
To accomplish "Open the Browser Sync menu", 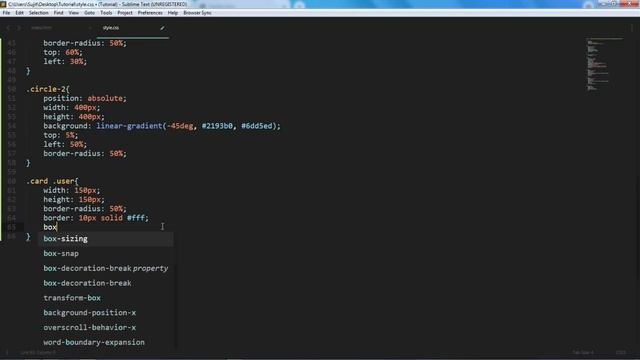I will pos(197,13).
